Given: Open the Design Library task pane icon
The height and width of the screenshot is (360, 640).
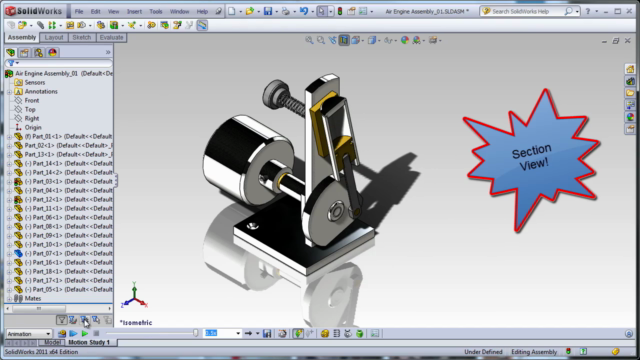Looking at the screenshot, I should coord(630,81).
